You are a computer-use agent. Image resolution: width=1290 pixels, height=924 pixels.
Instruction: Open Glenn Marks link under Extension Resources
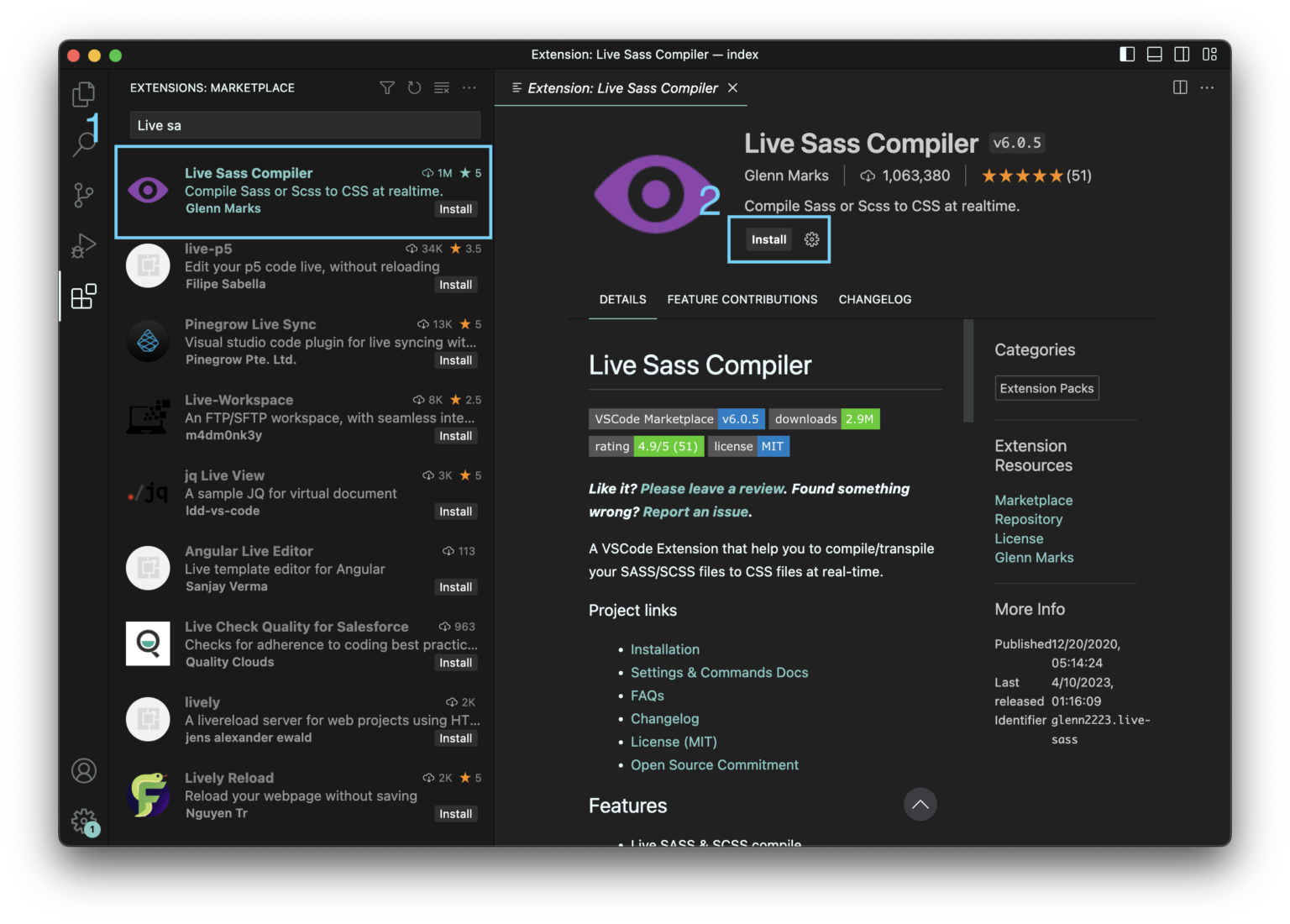1035,558
